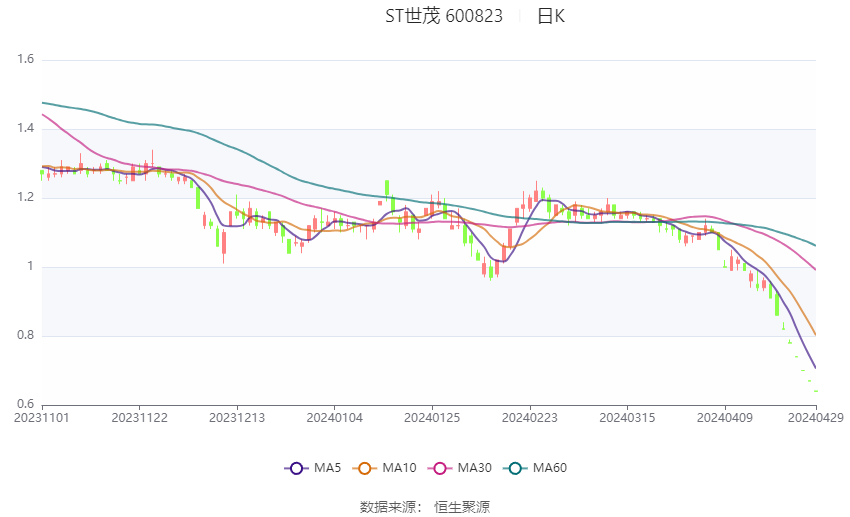Toggle the MA10 legend series
850x517 pixels.
(384, 468)
